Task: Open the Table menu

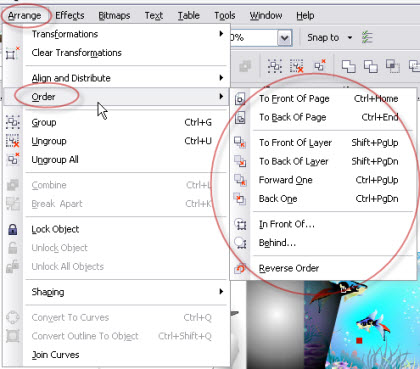Action: [x=188, y=16]
